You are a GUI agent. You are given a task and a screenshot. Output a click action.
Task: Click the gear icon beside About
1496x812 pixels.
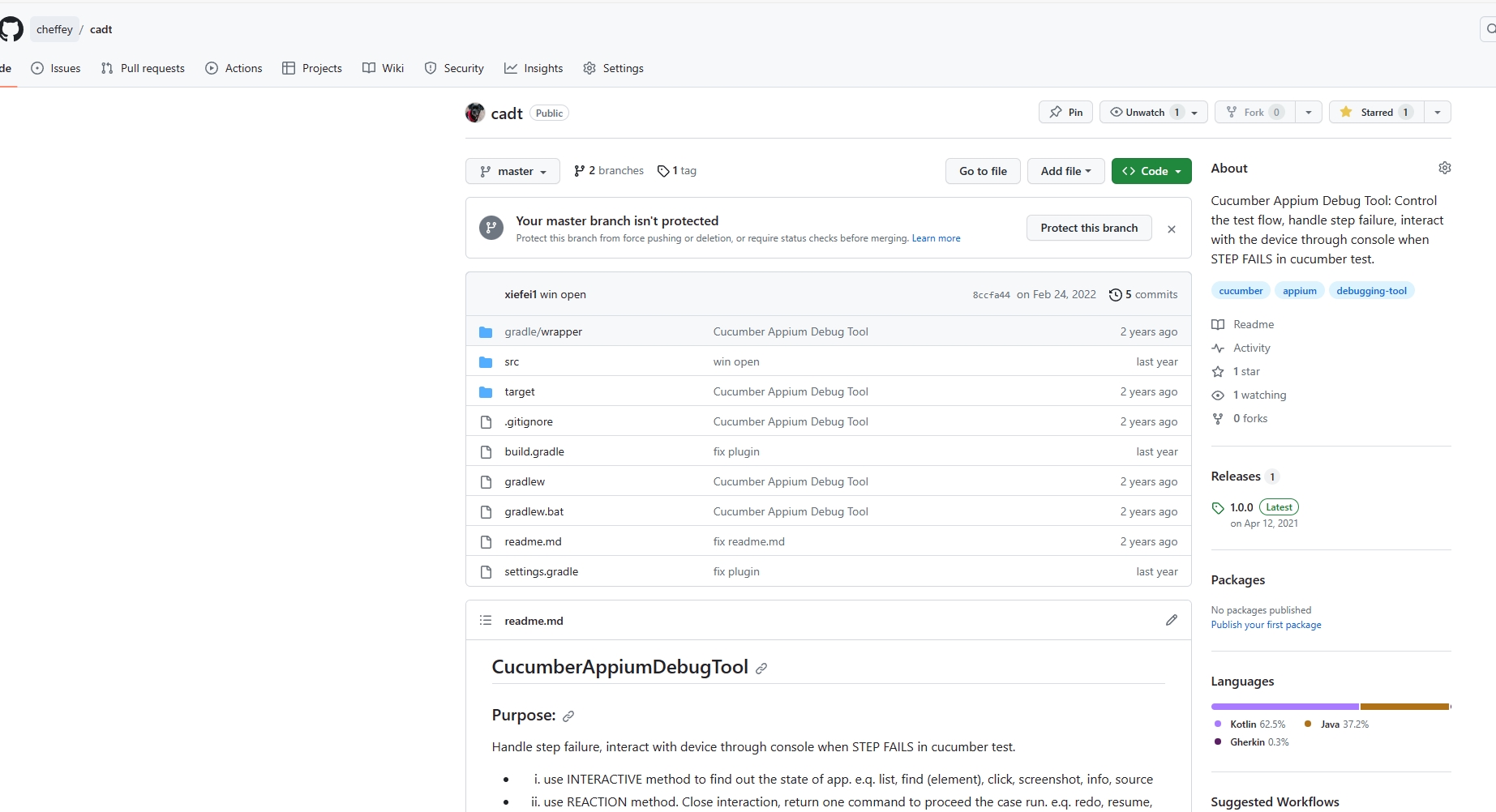click(1444, 168)
